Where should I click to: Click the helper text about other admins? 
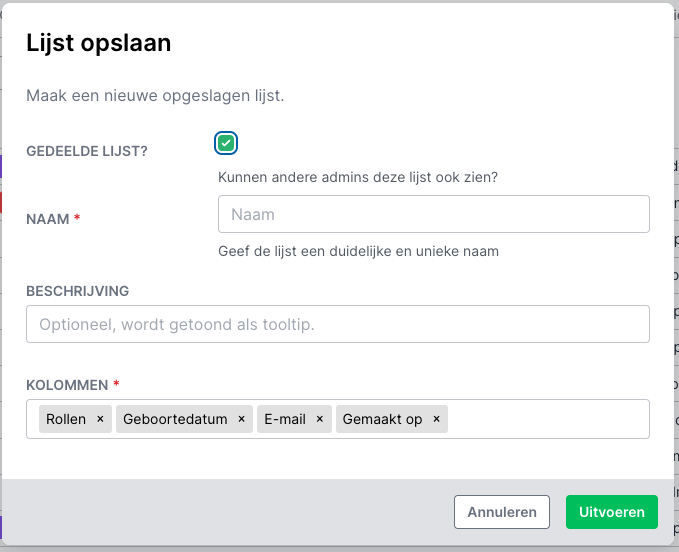tap(358, 178)
